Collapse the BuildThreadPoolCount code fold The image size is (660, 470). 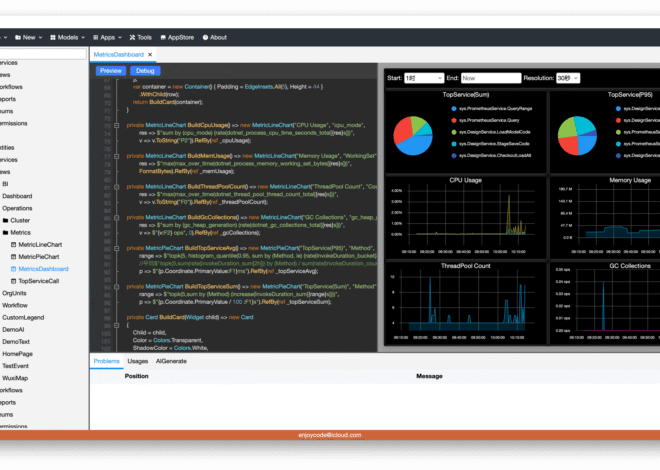117,187
